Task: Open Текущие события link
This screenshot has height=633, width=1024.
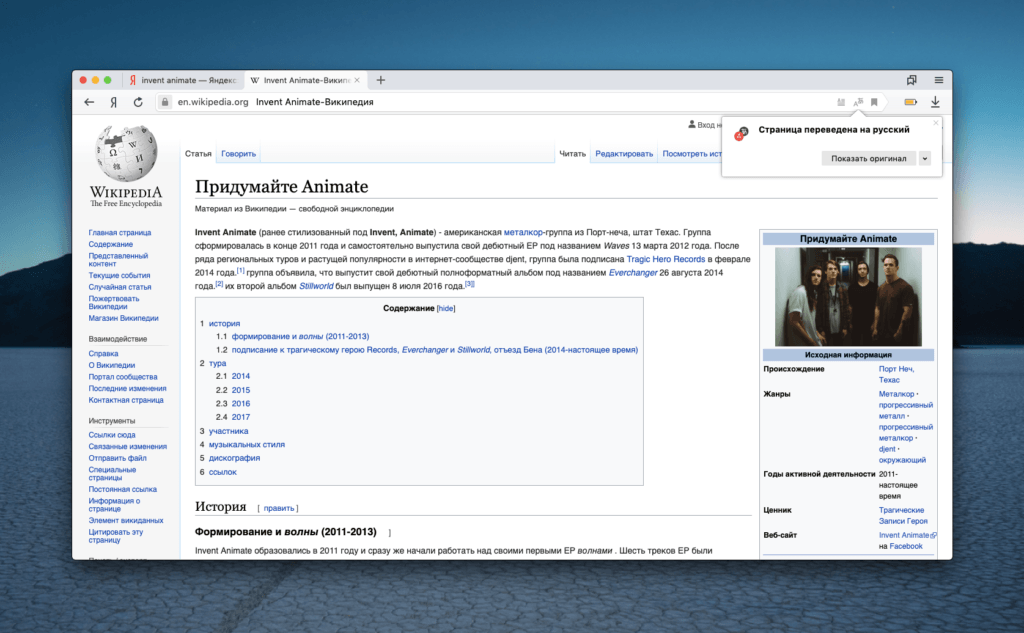Action: pyautogui.click(x=119, y=276)
